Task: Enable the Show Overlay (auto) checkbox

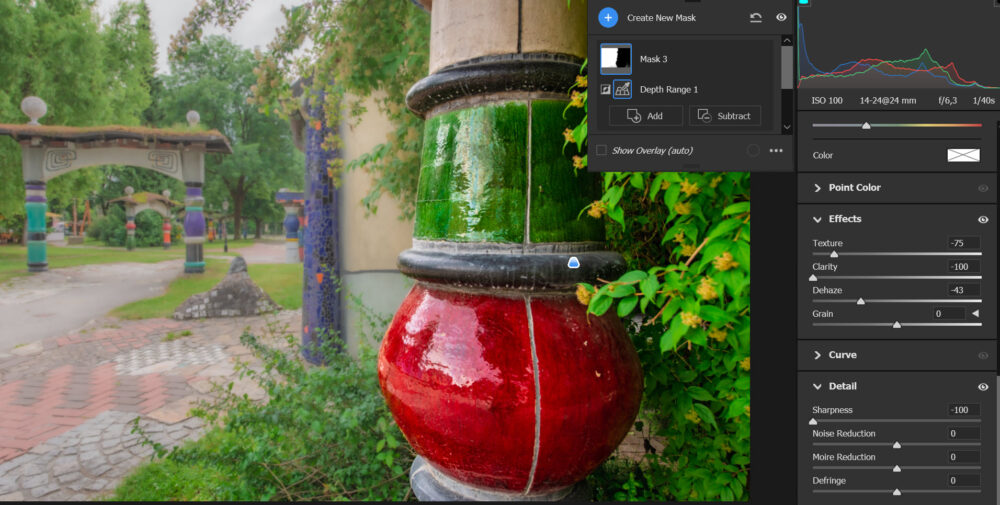Action: (601, 150)
